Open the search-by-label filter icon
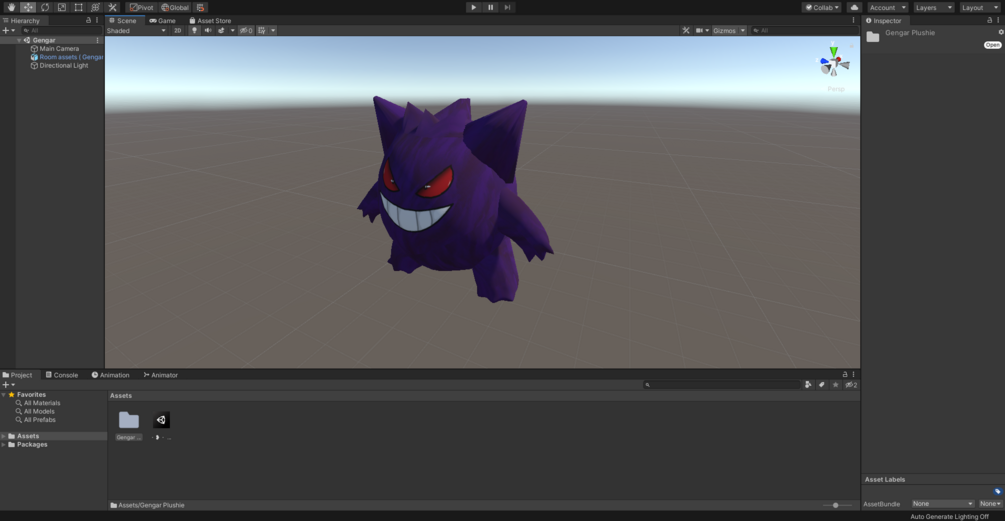The height and width of the screenshot is (521, 1005). point(822,385)
